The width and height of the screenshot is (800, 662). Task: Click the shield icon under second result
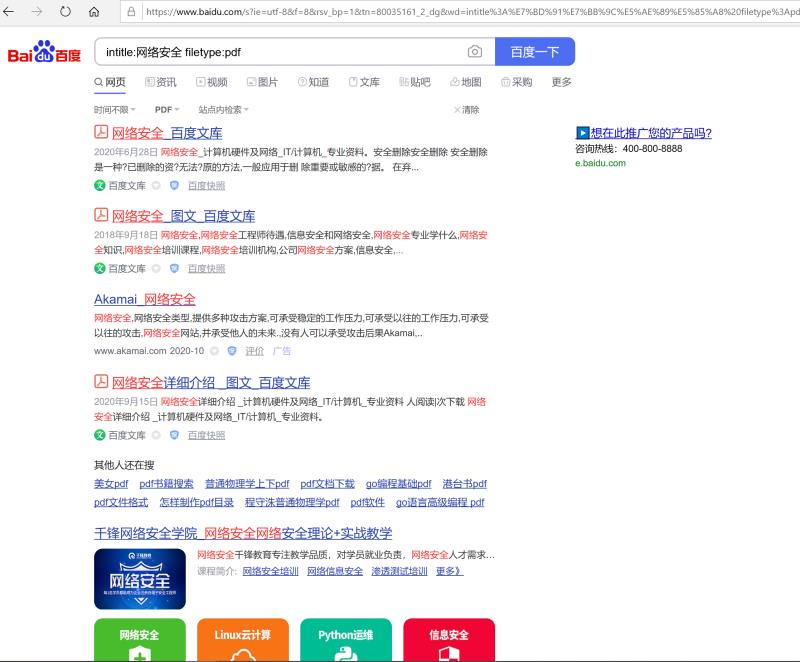coord(174,268)
